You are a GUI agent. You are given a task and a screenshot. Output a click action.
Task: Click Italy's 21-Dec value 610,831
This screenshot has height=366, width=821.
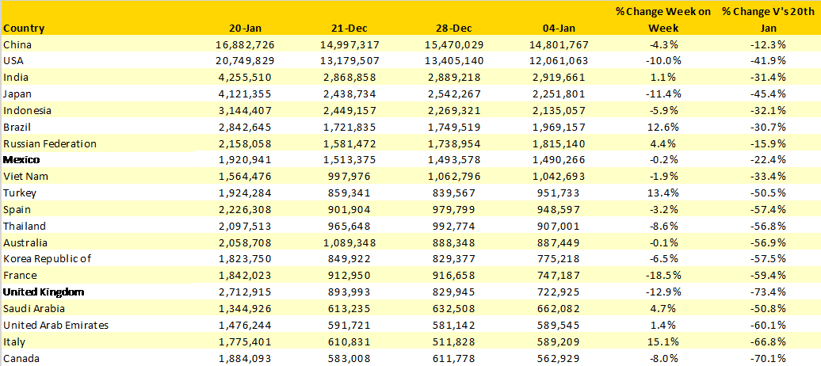pyautogui.click(x=349, y=342)
